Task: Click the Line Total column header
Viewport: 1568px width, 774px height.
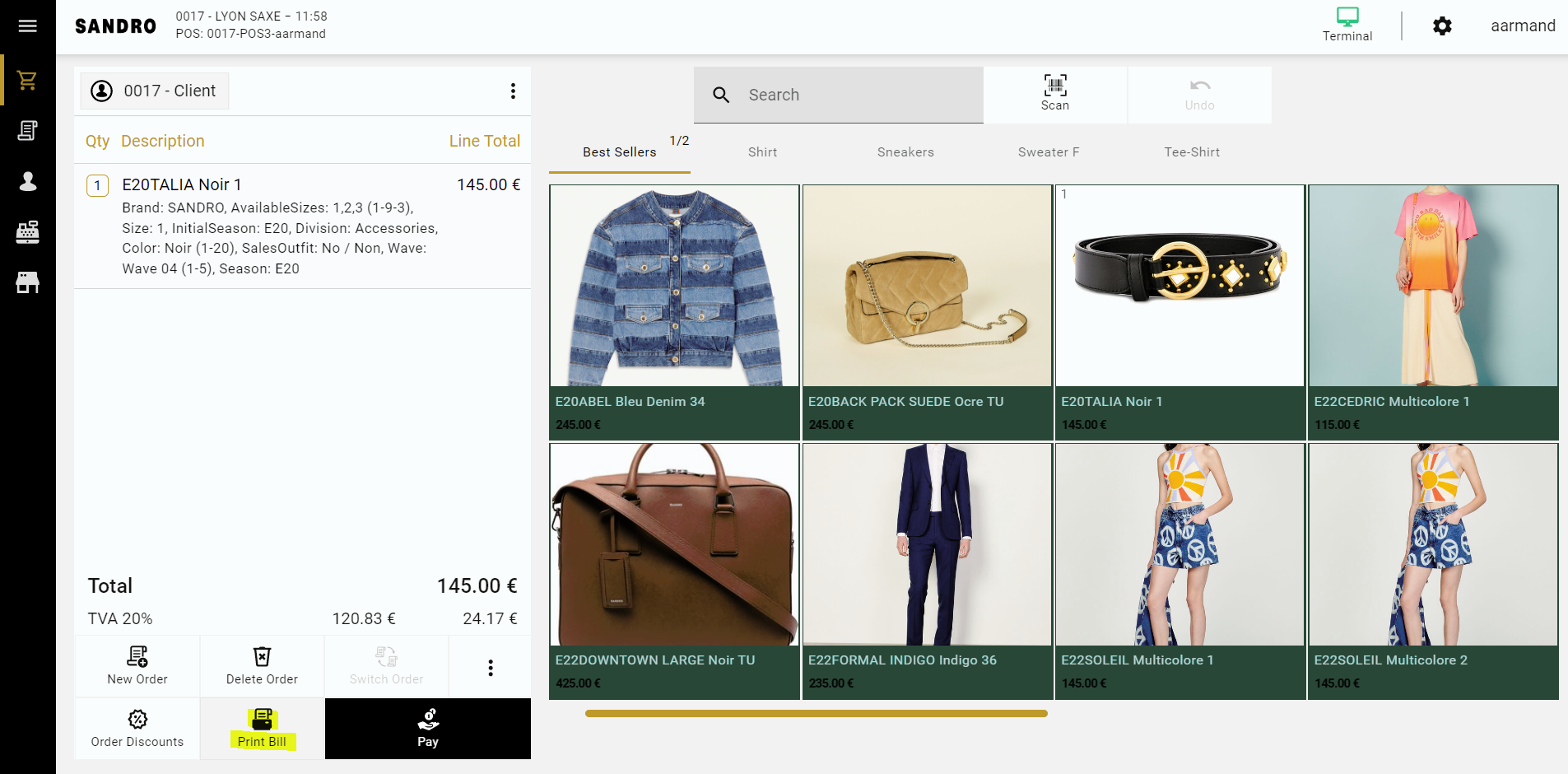Action: [485, 141]
